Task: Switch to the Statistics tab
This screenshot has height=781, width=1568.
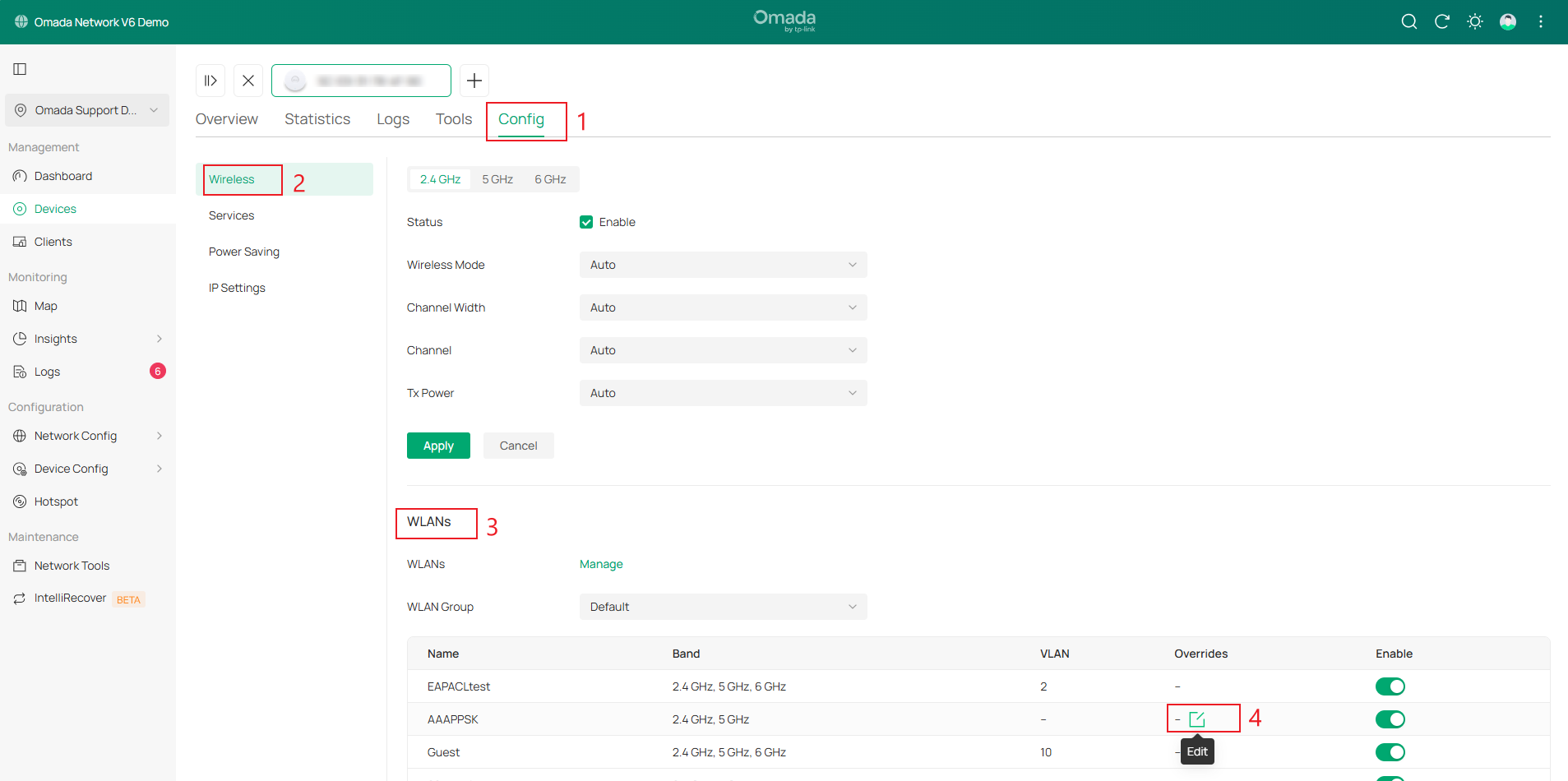Action: click(x=317, y=119)
